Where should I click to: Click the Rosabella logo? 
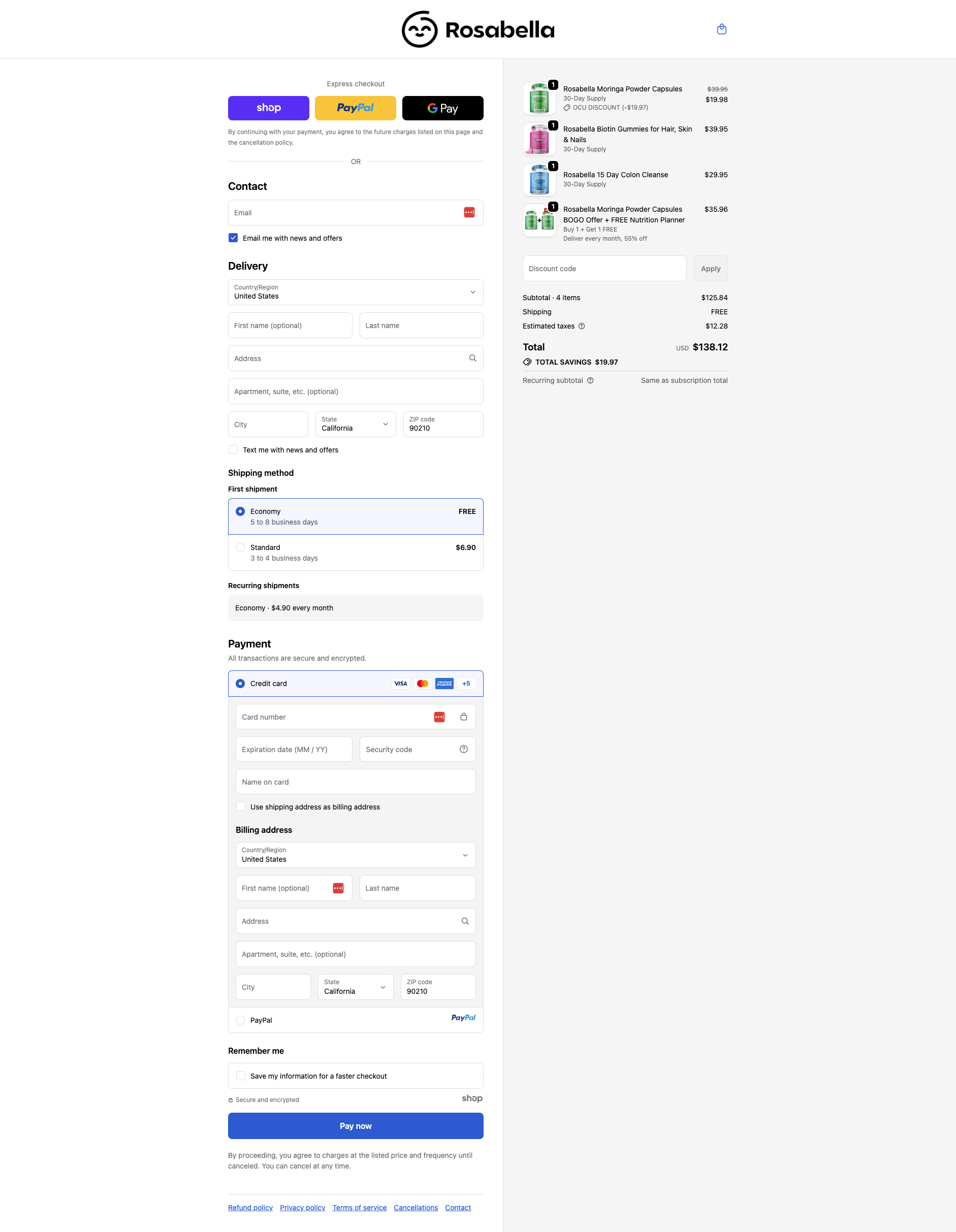click(x=478, y=29)
